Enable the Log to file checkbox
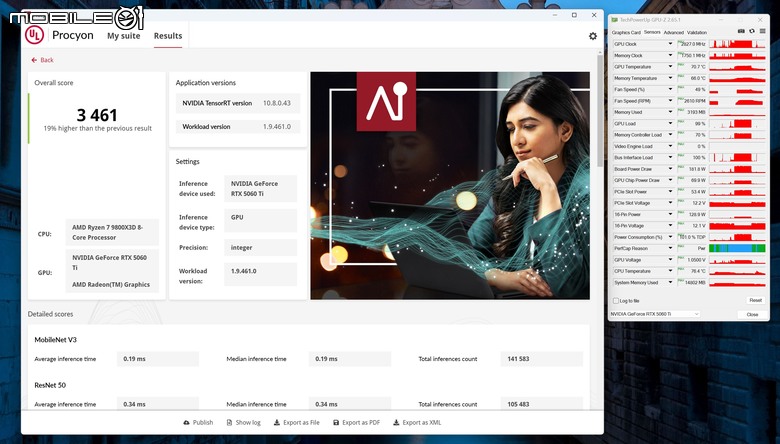This screenshot has height=444, width=780. click(616, 301)
